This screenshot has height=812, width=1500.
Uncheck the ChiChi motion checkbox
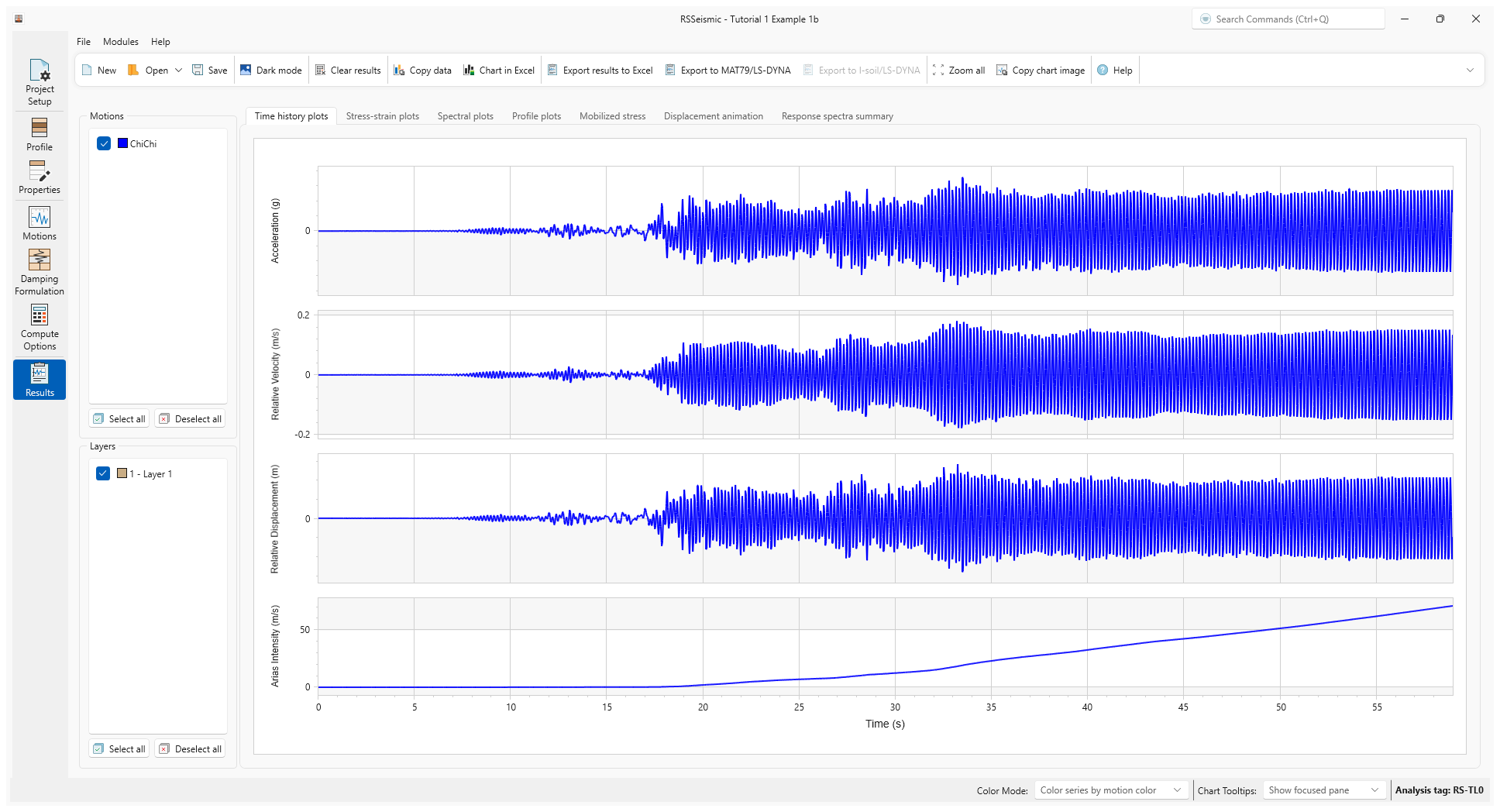coord(104,143)
